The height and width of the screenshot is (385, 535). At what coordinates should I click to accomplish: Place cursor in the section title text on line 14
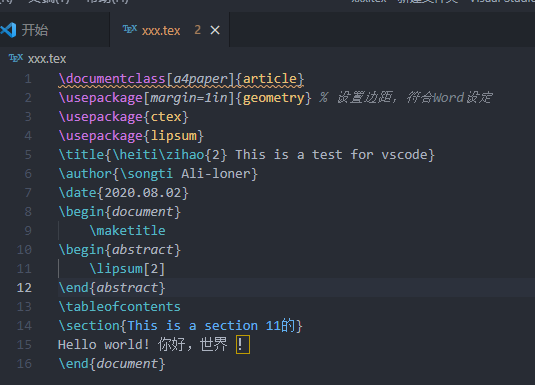coord(211,326)
